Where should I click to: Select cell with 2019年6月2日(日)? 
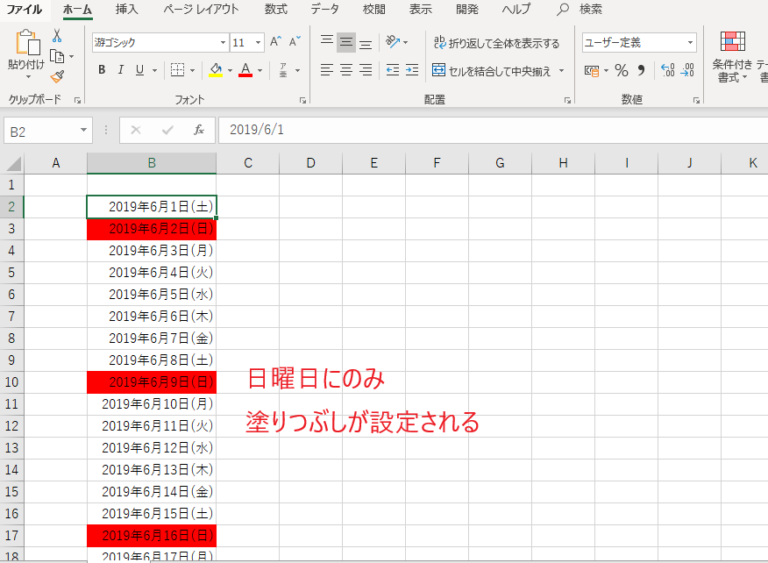point(152,229)
